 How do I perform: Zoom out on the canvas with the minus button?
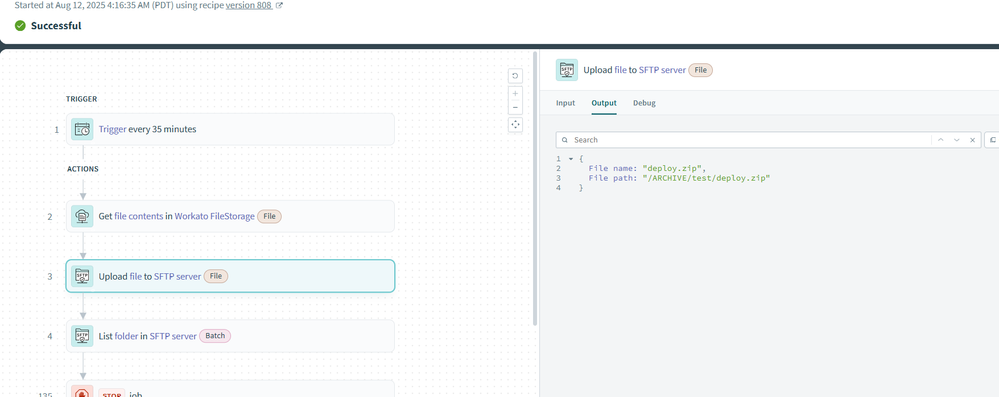(x=515, y=108)
